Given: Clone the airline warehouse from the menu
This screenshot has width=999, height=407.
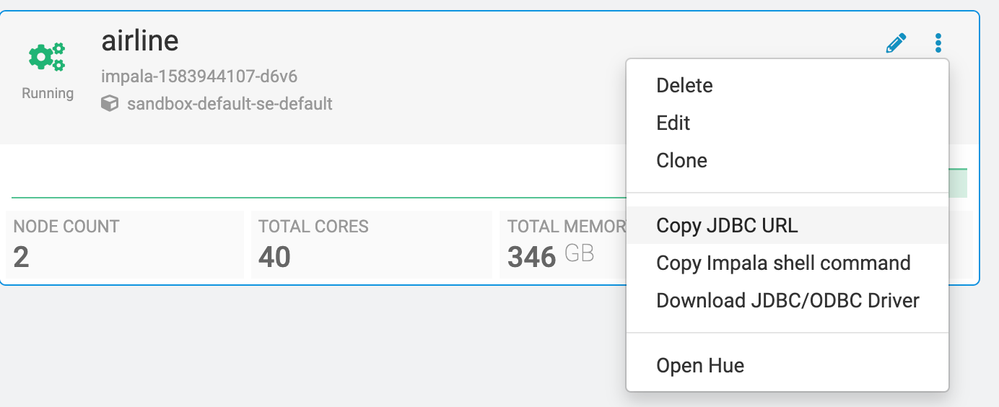Looking at the screenshot, I should [681, 160].
